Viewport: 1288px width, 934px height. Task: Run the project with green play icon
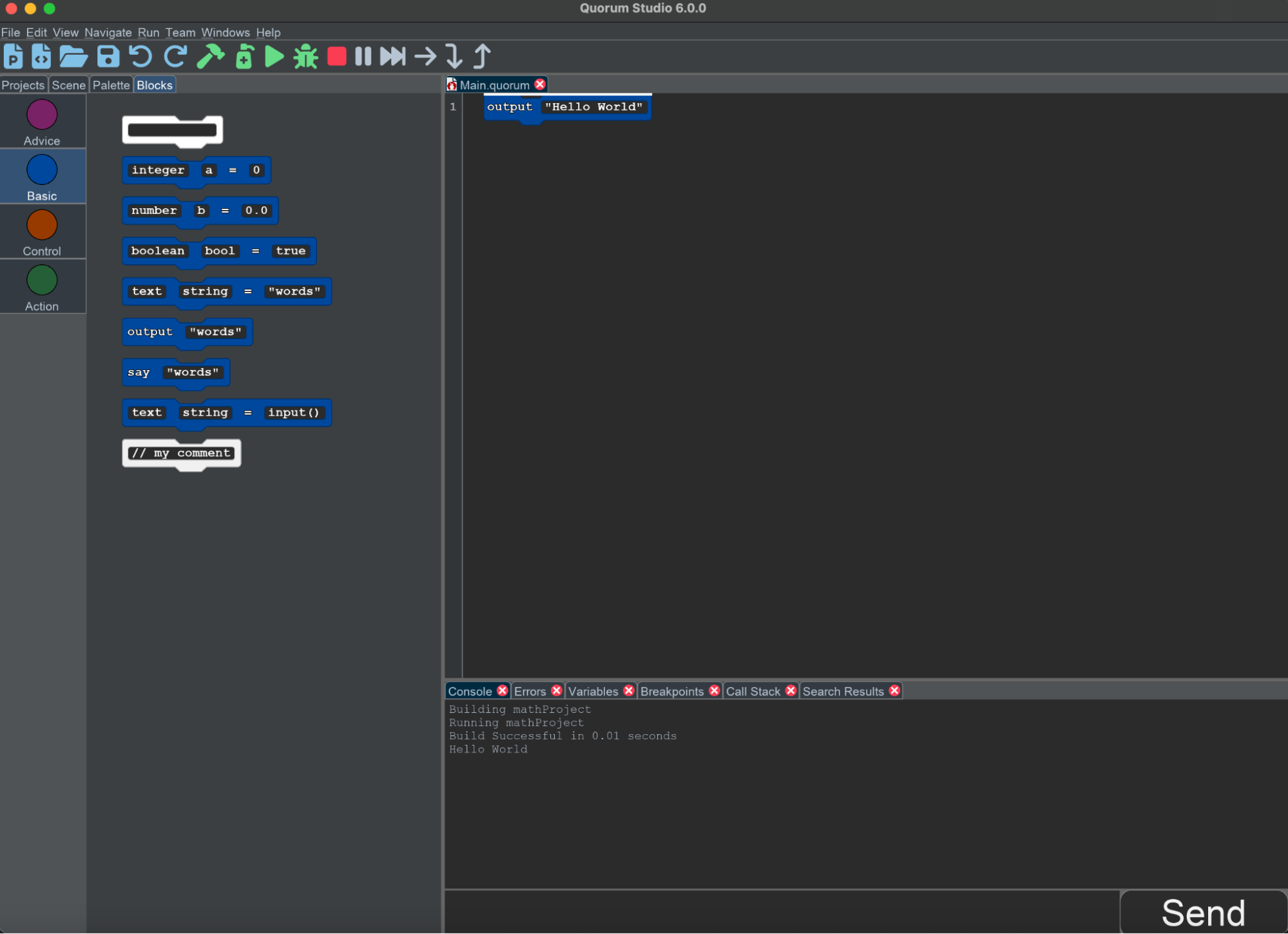[x=274, y=57]
